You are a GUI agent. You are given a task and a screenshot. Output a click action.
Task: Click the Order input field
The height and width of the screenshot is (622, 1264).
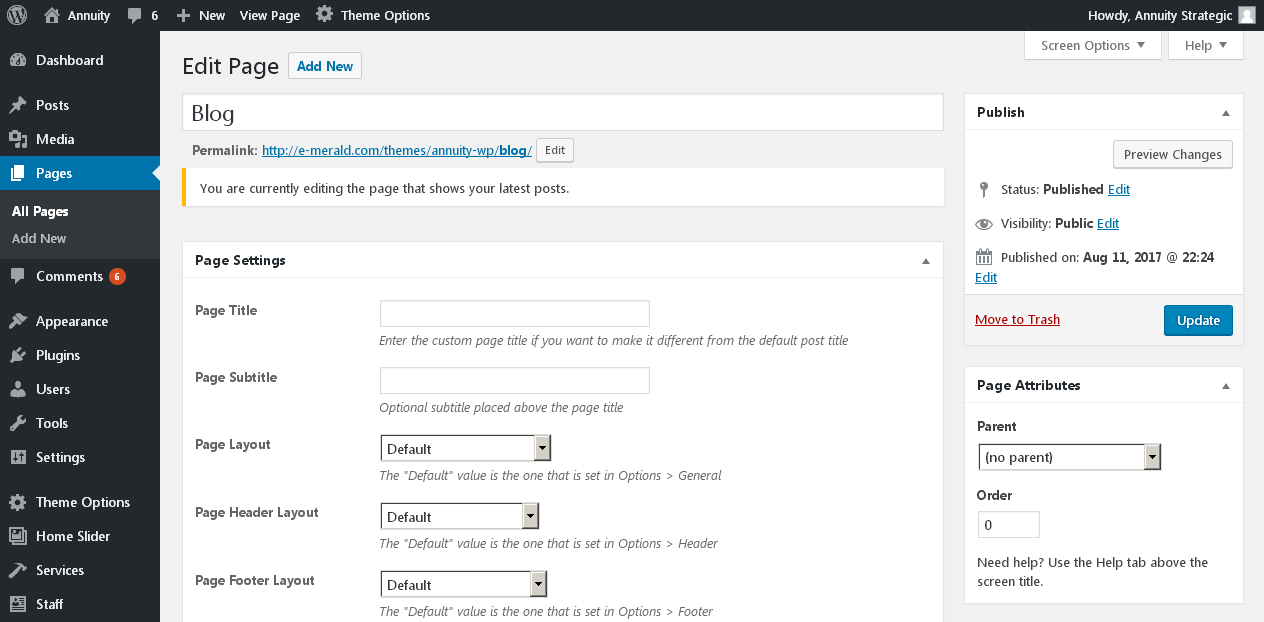[1008, 524]
